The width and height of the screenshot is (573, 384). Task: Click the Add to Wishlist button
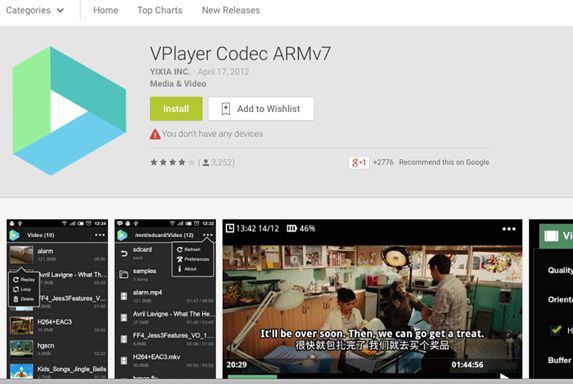pyautogui.click(x=261, y=109)
